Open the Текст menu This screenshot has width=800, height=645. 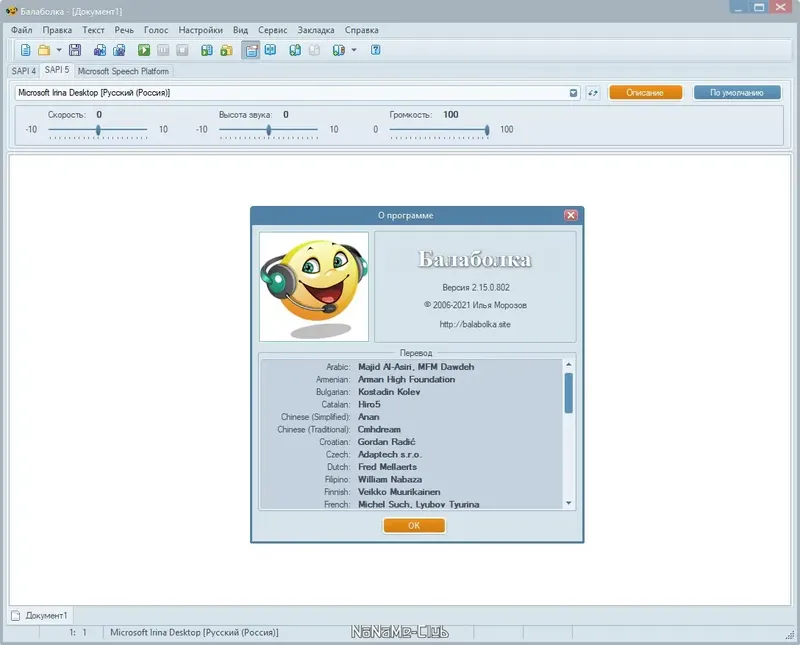[93, 30]
